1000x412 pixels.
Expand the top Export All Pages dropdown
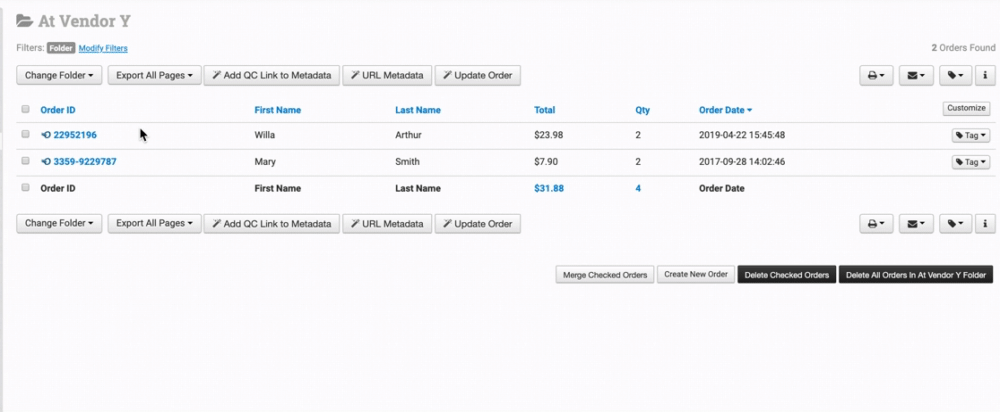coord(155,75)
